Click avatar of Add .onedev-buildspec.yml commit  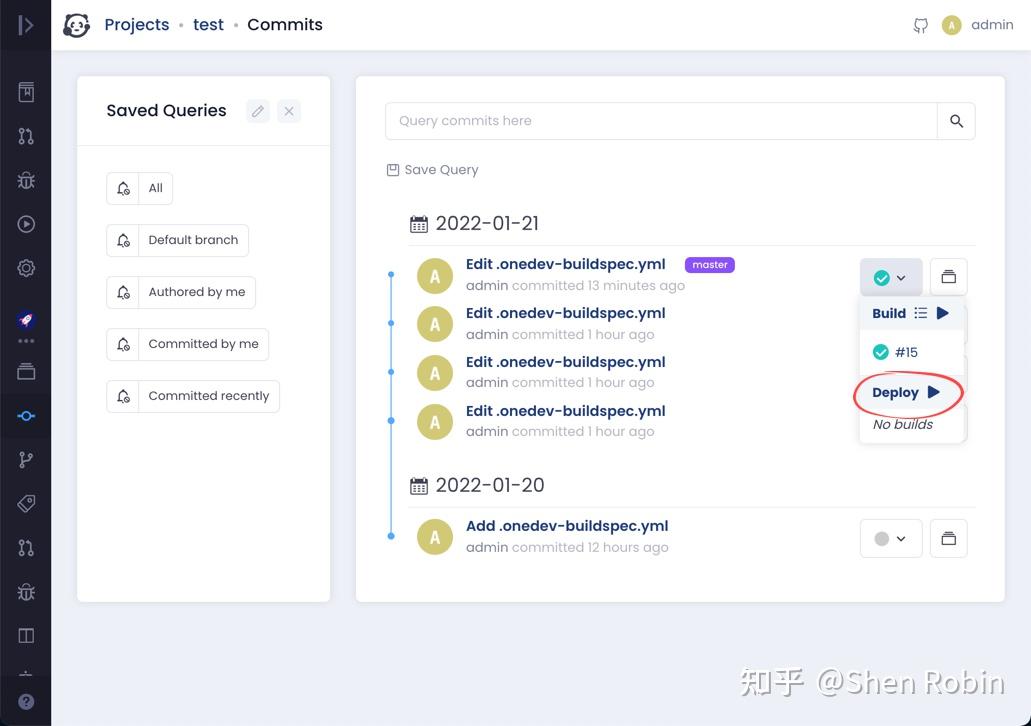435,537
